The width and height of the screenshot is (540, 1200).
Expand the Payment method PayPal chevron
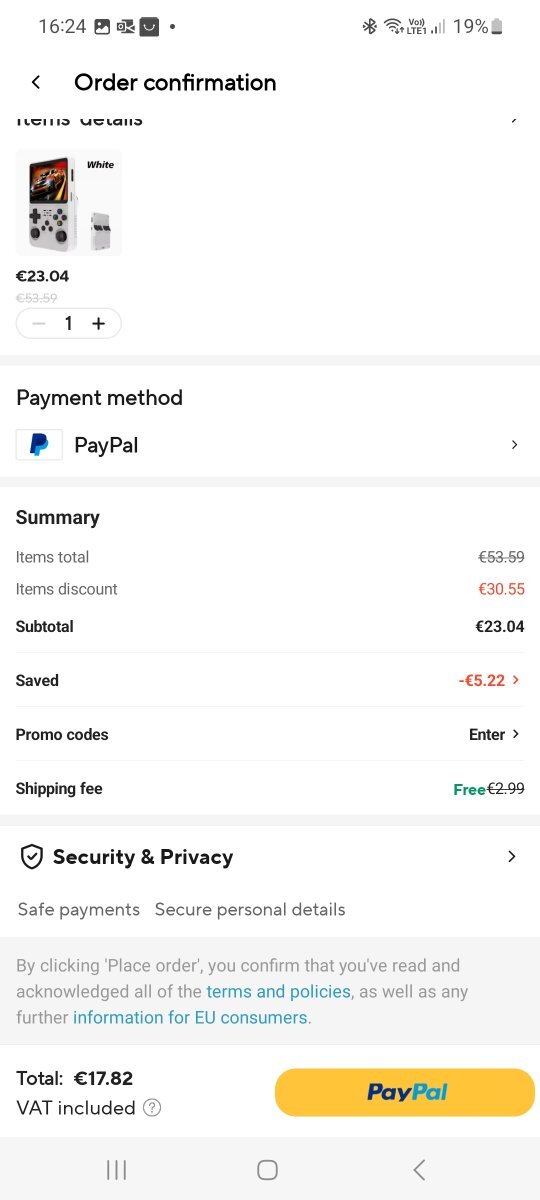pyautogui.click(x=514, y=445)
